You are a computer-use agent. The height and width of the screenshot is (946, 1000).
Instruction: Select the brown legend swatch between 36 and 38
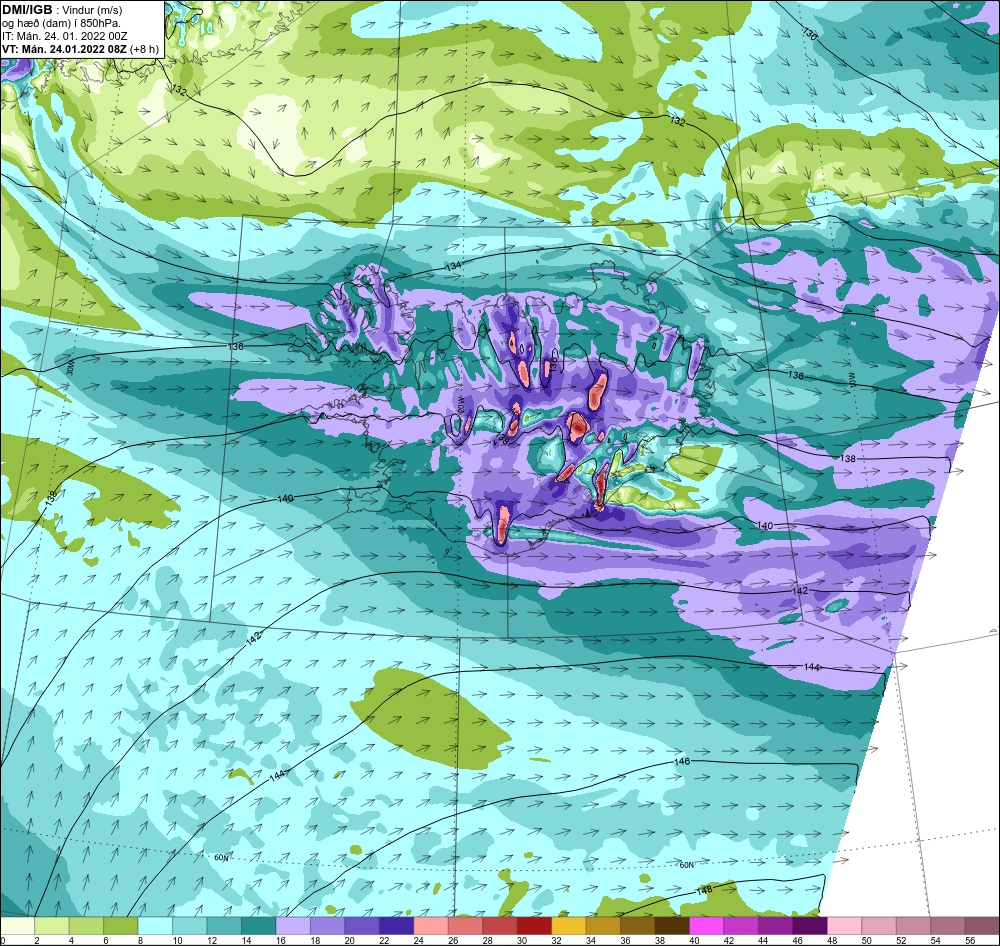tap(637, 926)
